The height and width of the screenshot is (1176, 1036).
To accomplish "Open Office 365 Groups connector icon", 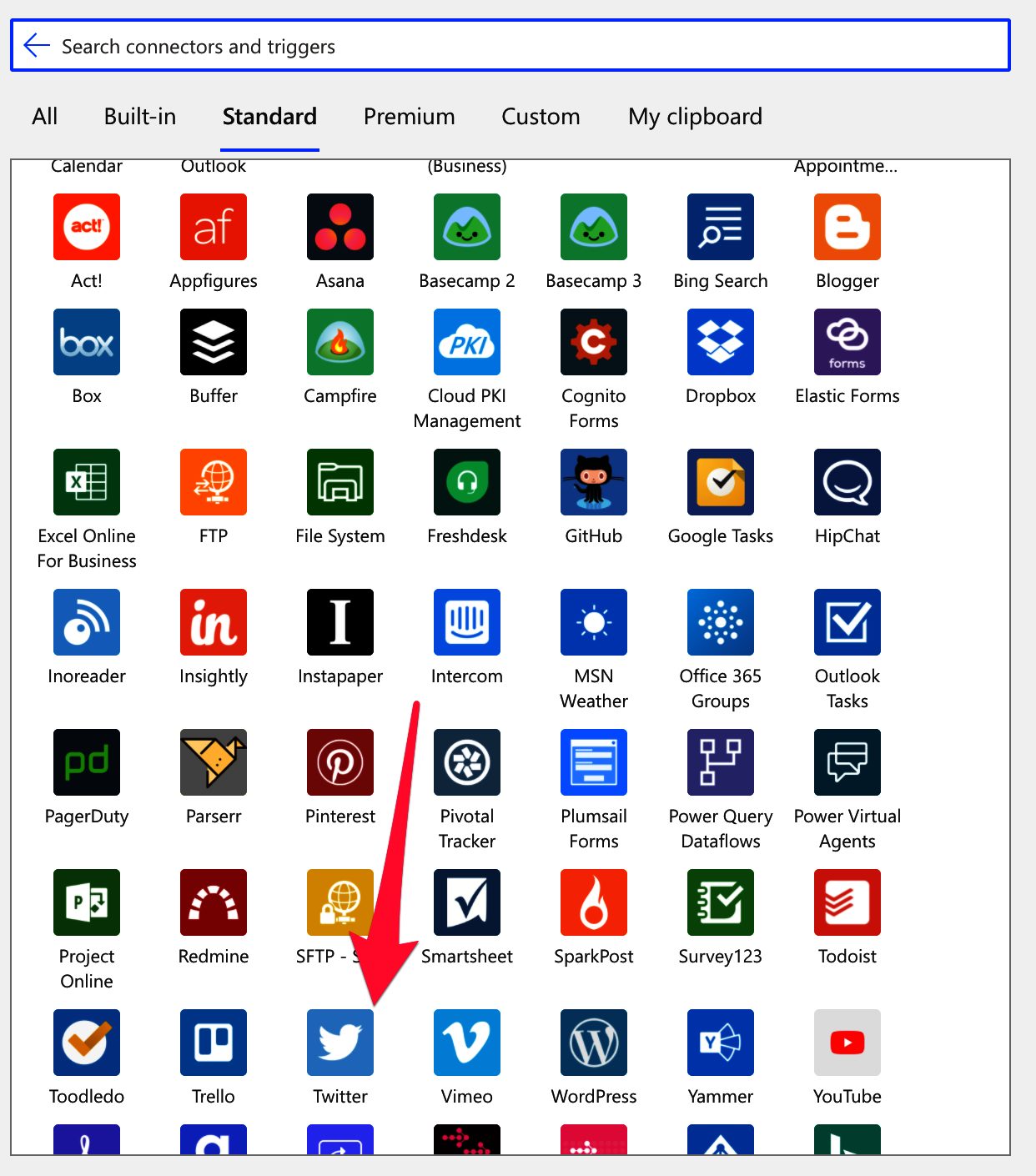I will click(721, 622).
